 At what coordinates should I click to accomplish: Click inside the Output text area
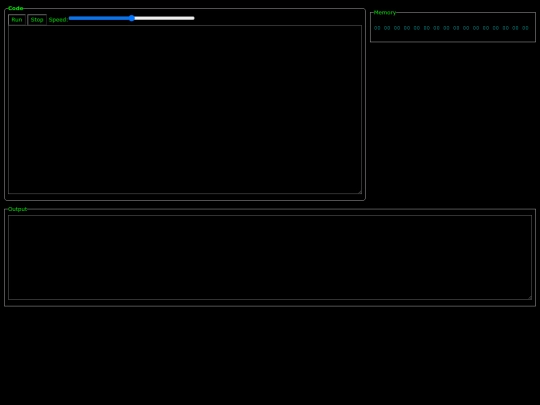pos(270,257)
